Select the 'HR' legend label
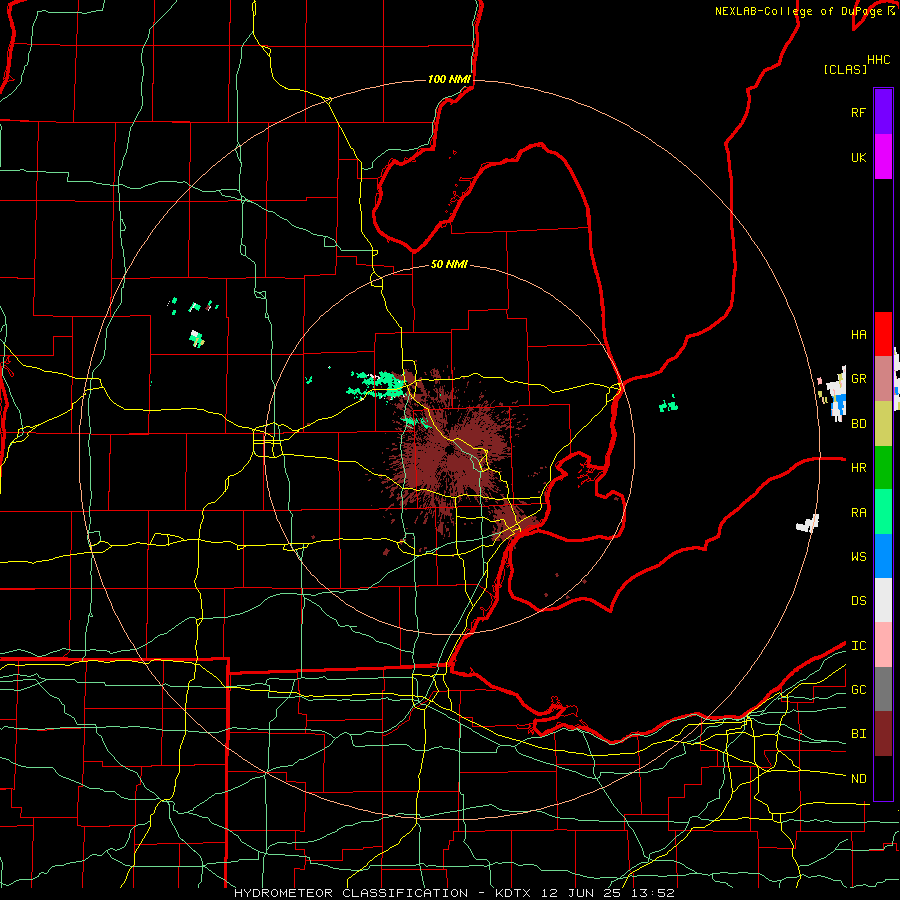The height and width of the screenshot is (900, 900). click(858, 468)
